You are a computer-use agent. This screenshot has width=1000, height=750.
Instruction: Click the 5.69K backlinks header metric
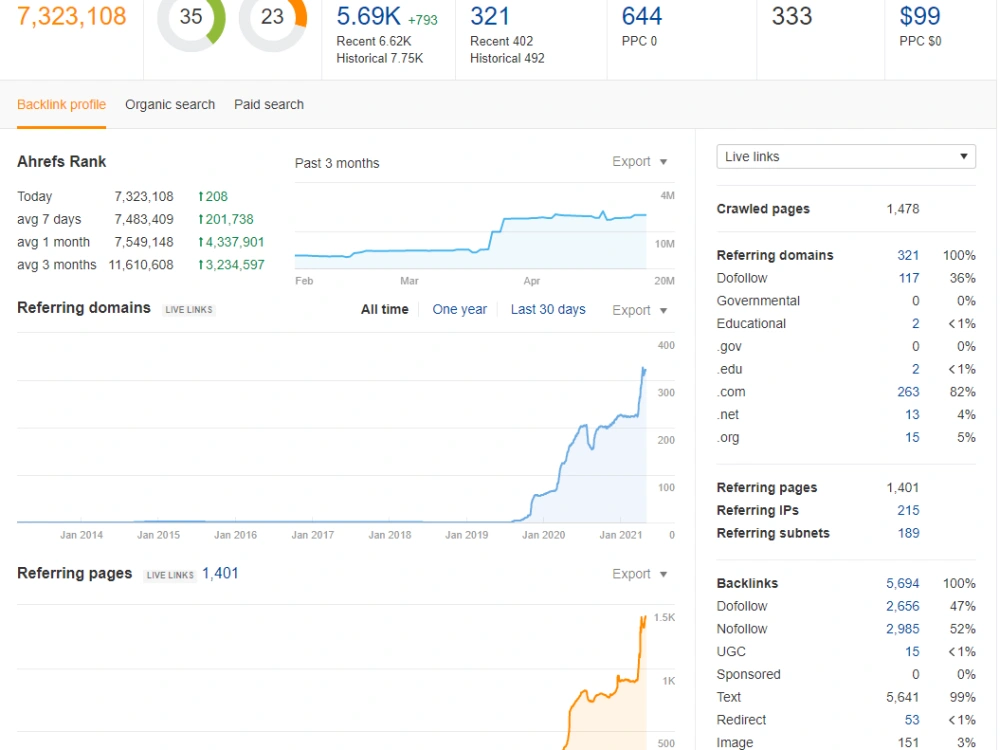(369, 17)
